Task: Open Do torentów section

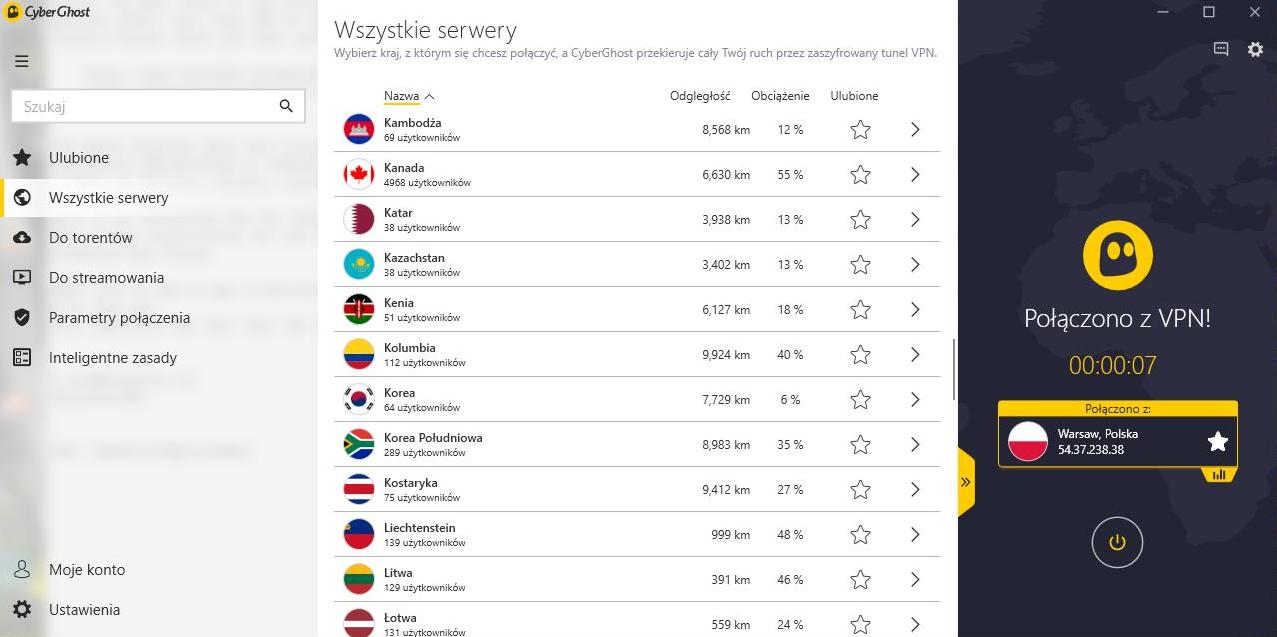Action: click(91, 238)
